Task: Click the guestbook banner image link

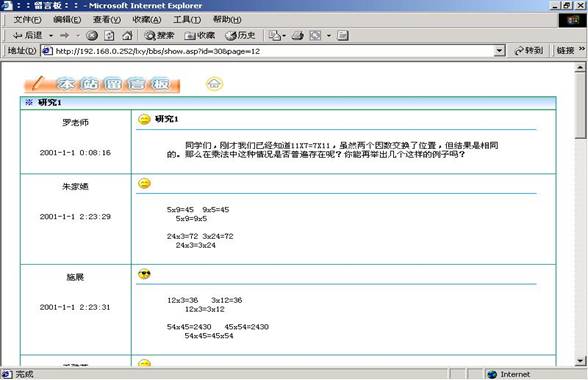Action: (x=102, y=84)
